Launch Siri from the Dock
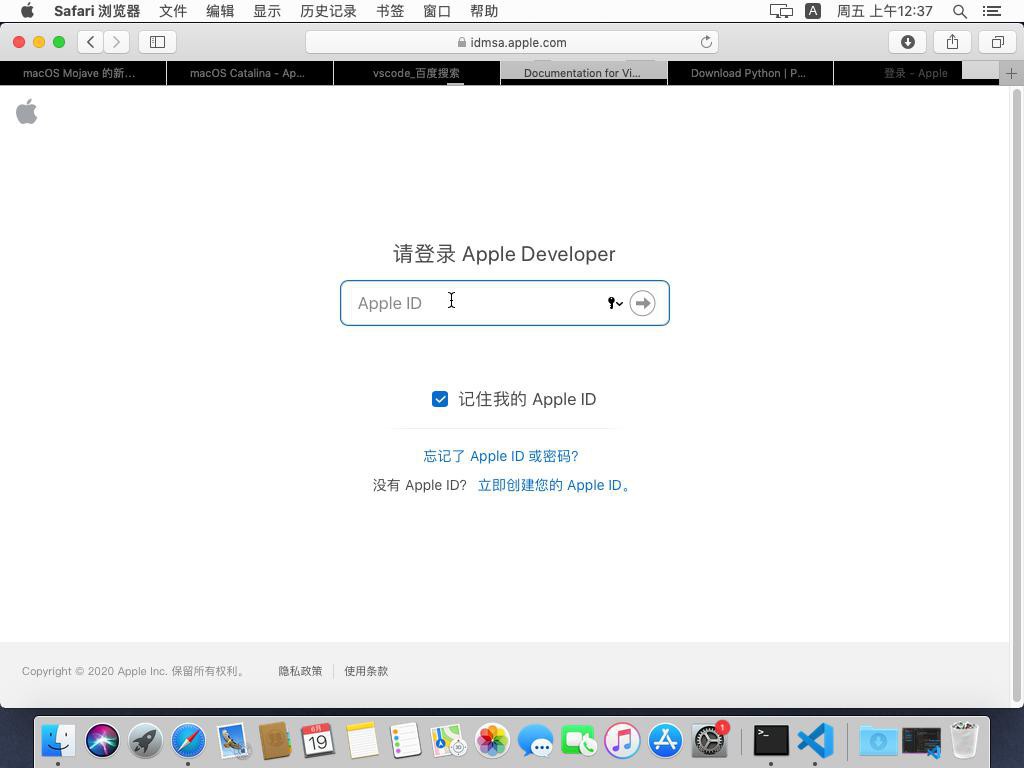This screenshot has width=1024, height=768. point(102,741)
